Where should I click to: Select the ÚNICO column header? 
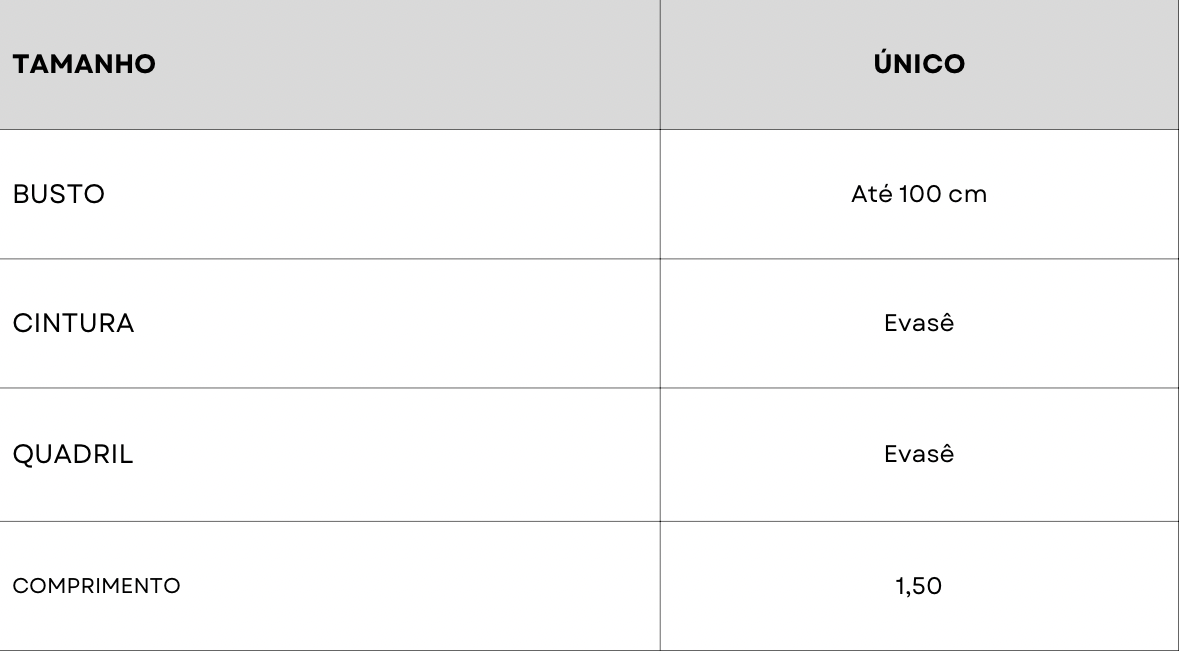coord(919,66)
